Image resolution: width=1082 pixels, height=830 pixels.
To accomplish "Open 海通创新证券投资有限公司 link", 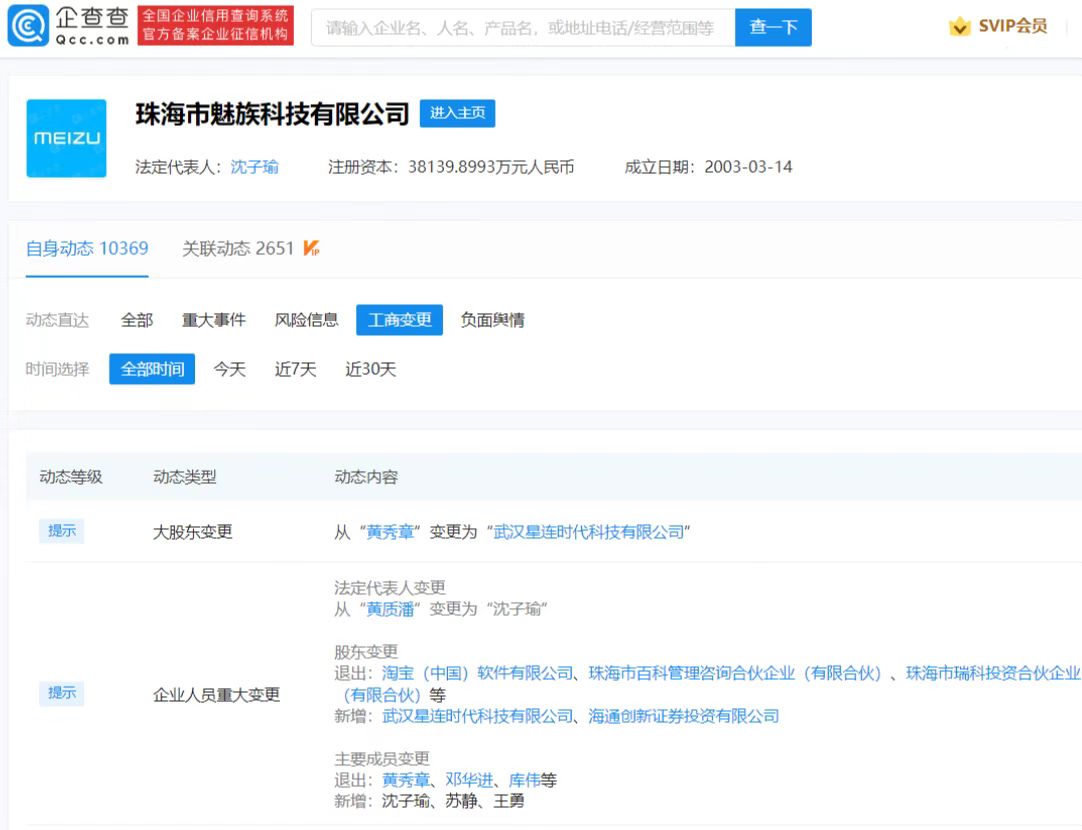I will tap(683, 716).
